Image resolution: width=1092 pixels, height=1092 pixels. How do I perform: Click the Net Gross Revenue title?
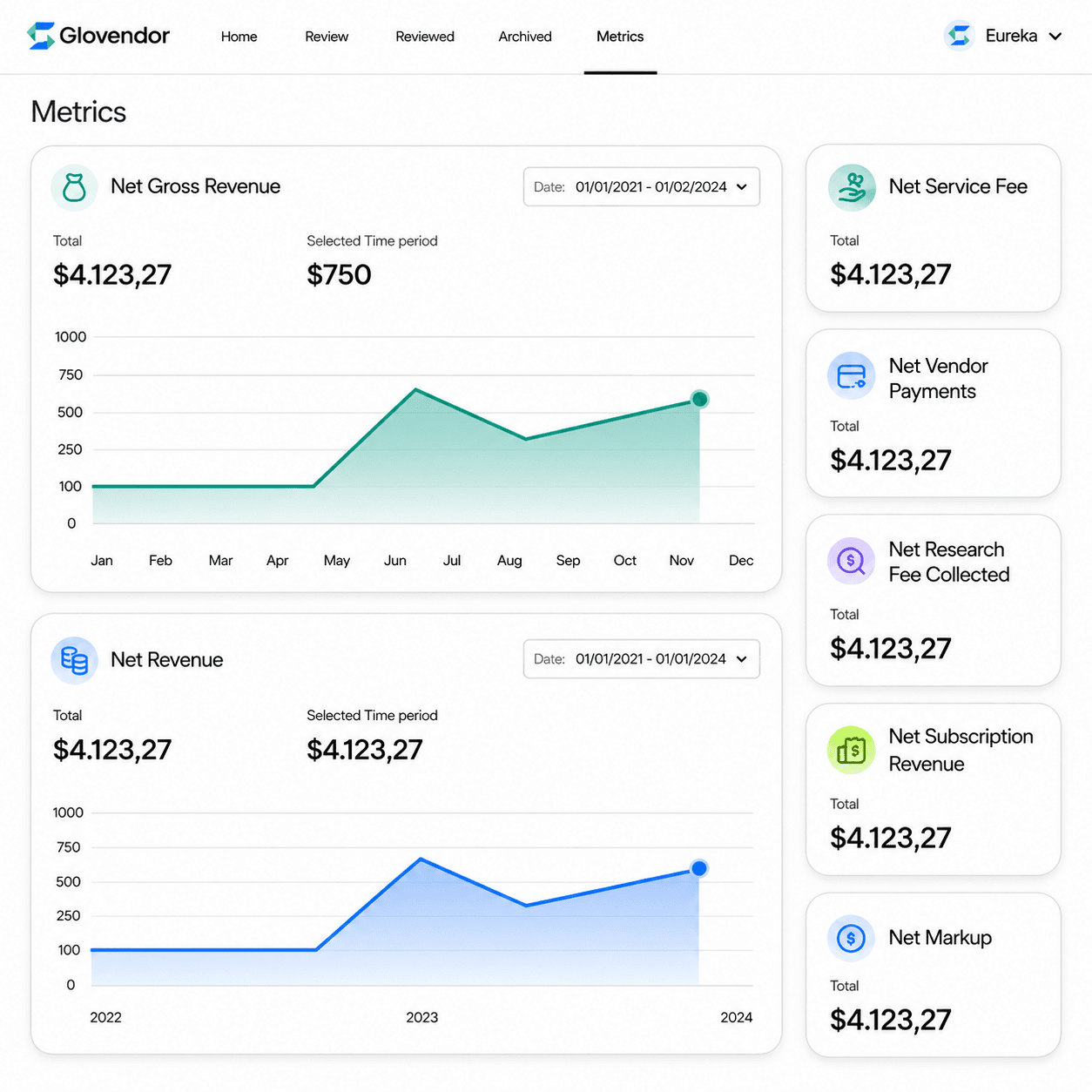195,186
